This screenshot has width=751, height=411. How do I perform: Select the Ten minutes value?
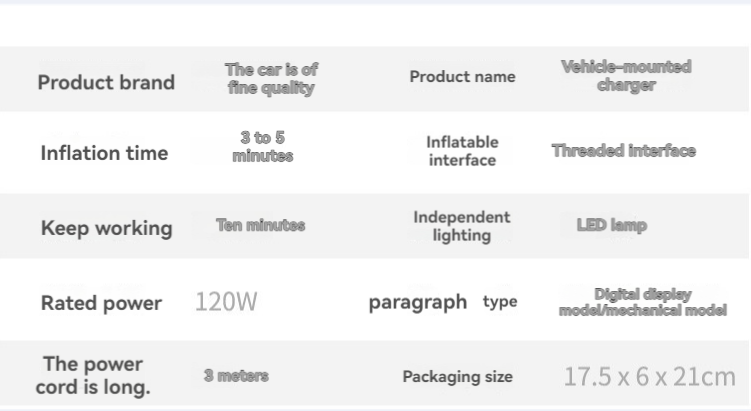261,225
